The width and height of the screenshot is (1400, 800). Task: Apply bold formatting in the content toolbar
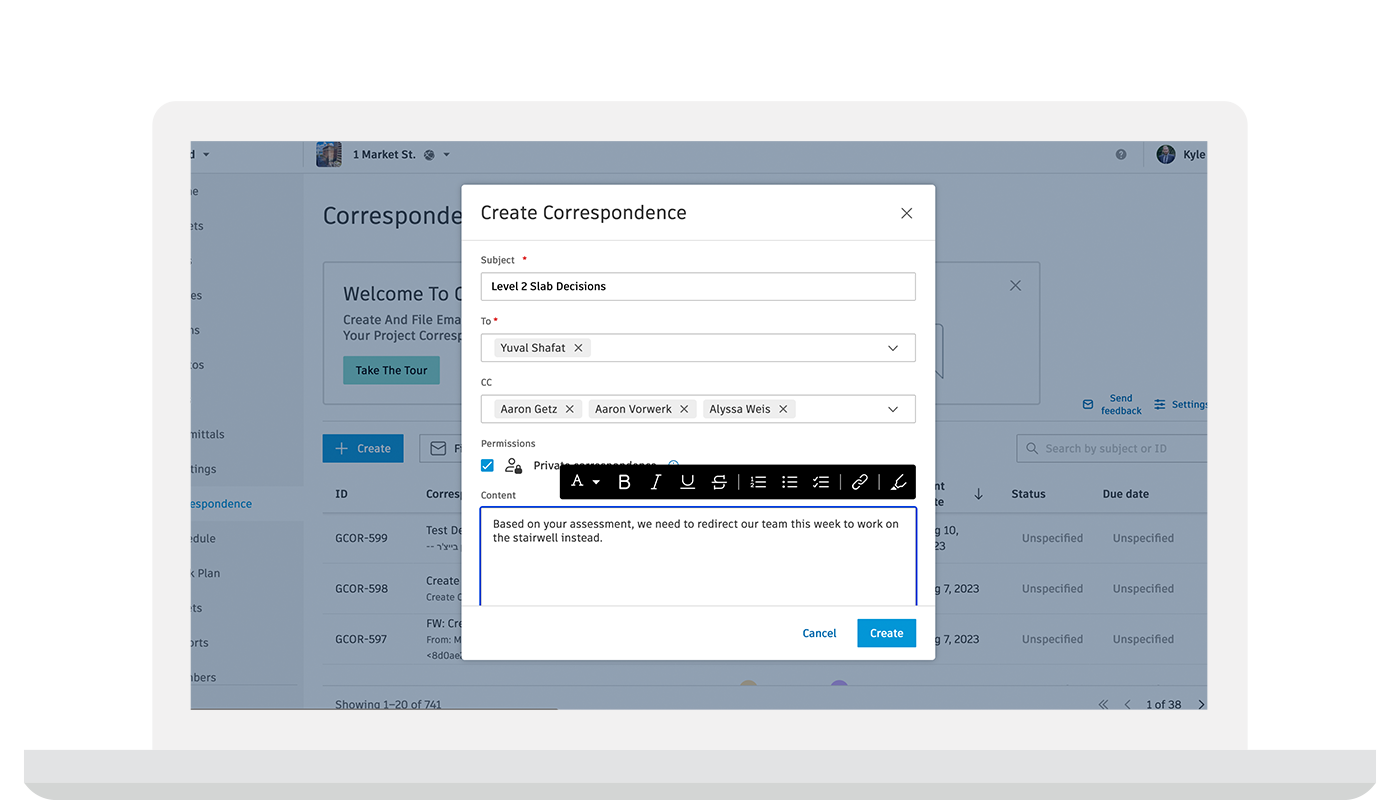[x=624, y=482]
